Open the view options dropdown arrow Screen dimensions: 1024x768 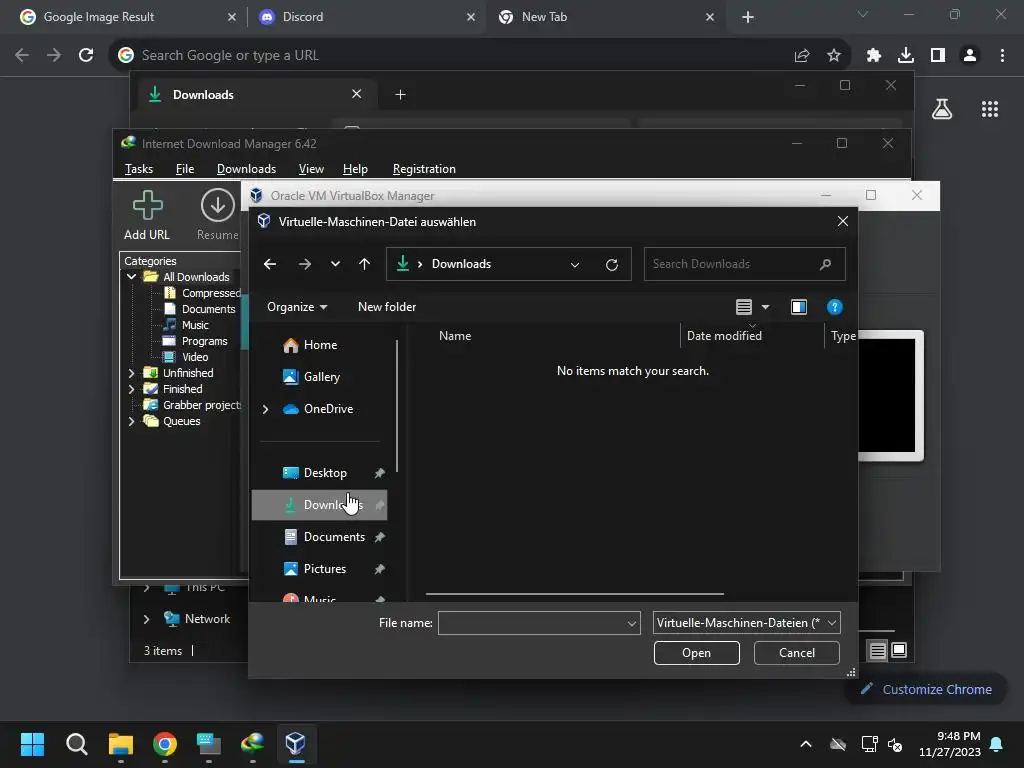(765, 307)
